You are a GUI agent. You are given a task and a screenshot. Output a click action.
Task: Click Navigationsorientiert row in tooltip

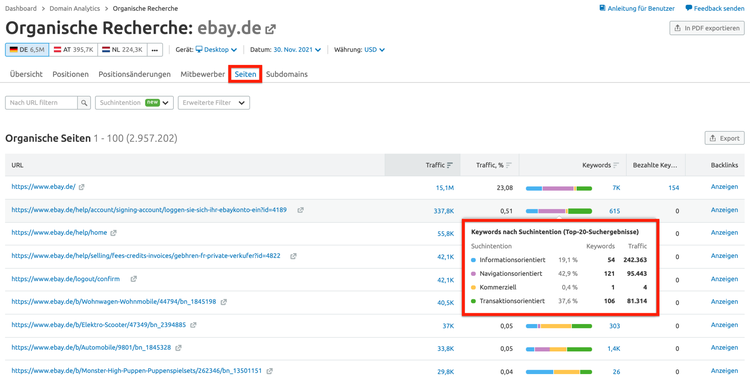coord(559,274)
